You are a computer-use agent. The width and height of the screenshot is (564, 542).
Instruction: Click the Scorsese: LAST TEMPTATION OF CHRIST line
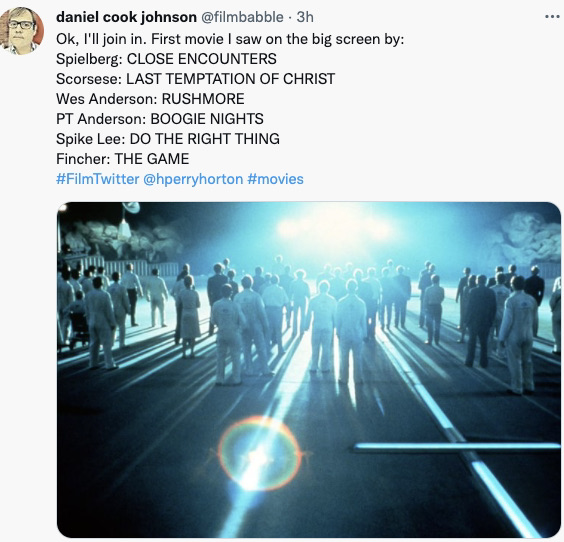[195, 79]
